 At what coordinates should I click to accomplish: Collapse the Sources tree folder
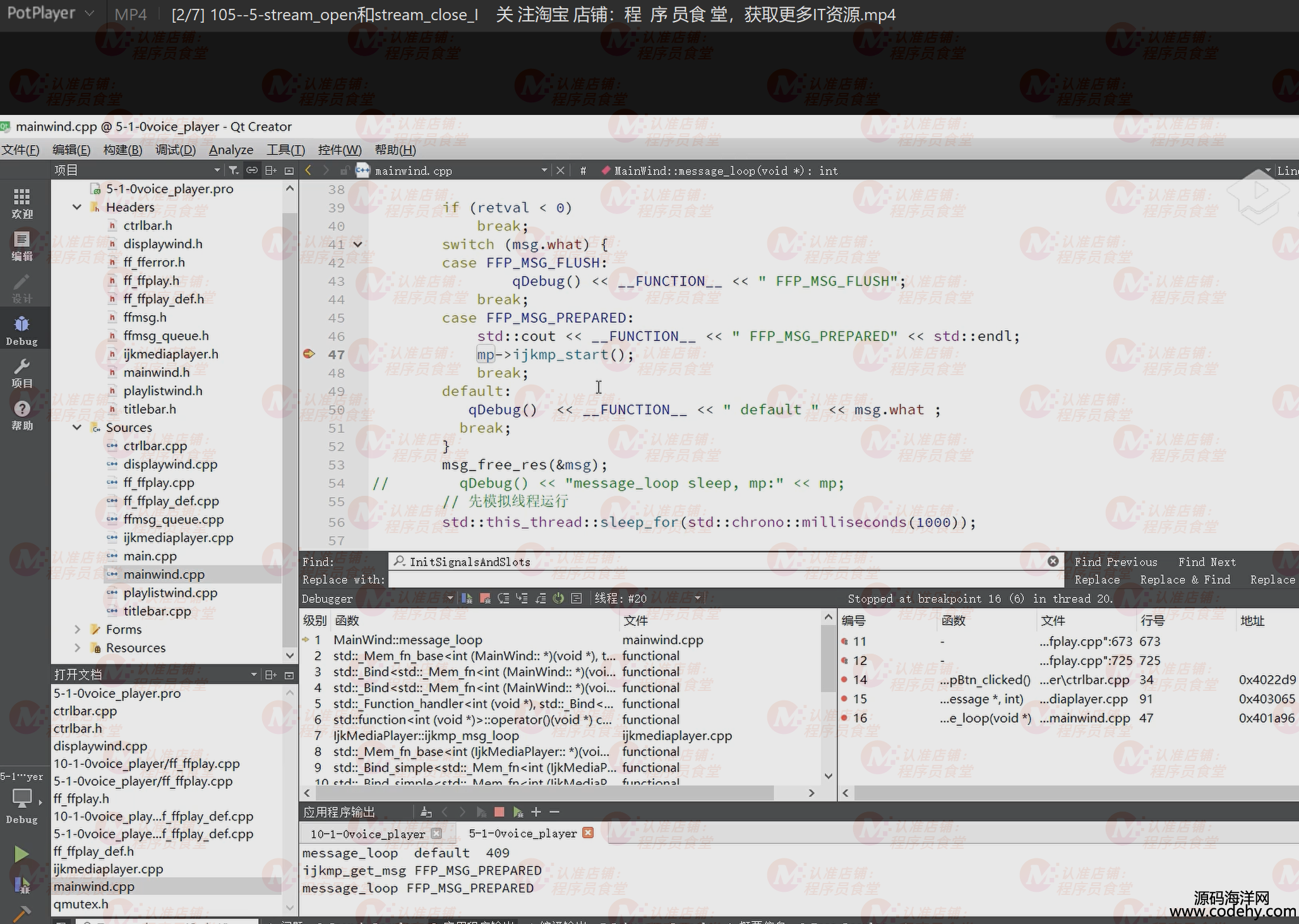point(77,428)
